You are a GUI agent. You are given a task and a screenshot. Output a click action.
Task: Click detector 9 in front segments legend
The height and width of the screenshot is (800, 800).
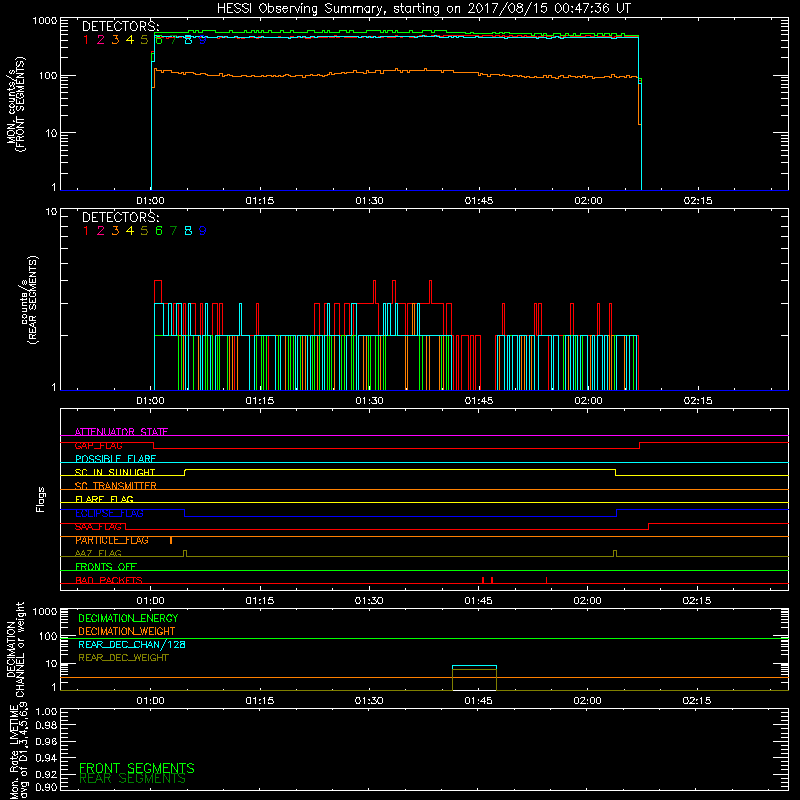203,40
